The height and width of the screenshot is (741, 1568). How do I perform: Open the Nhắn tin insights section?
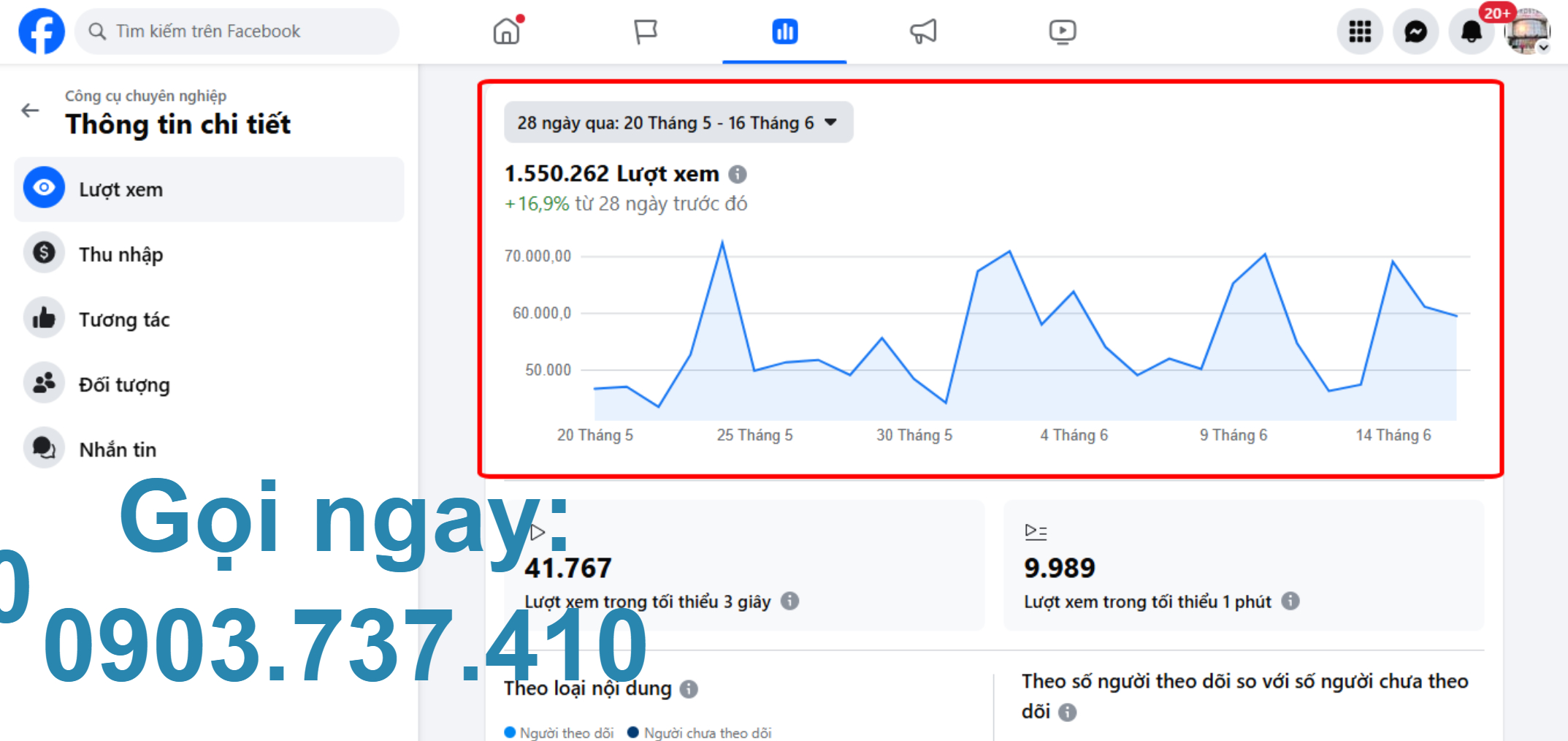point(118,449)
